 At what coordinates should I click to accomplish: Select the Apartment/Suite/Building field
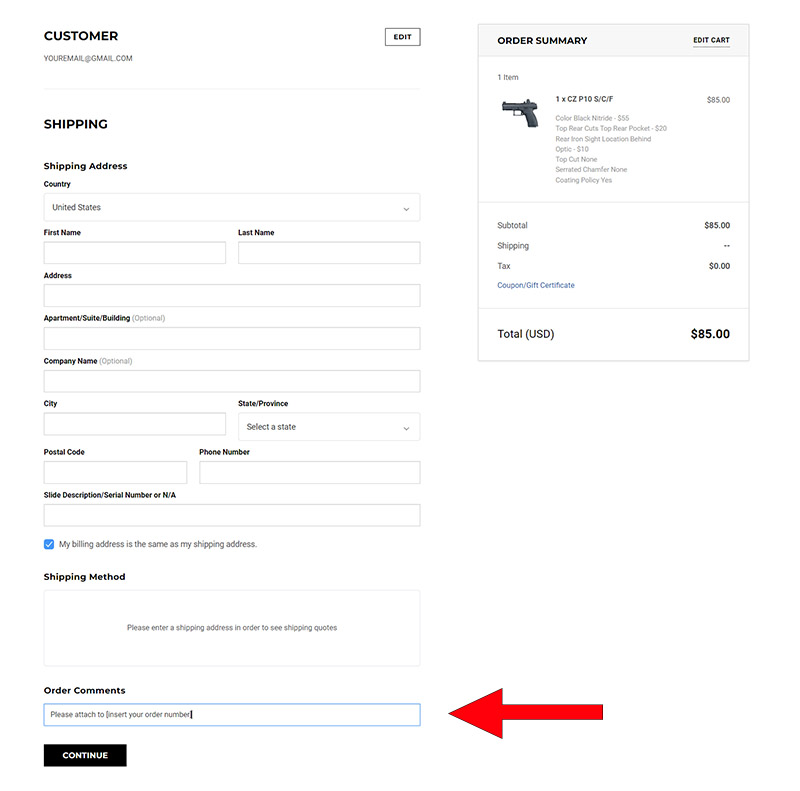coord(231,339)
